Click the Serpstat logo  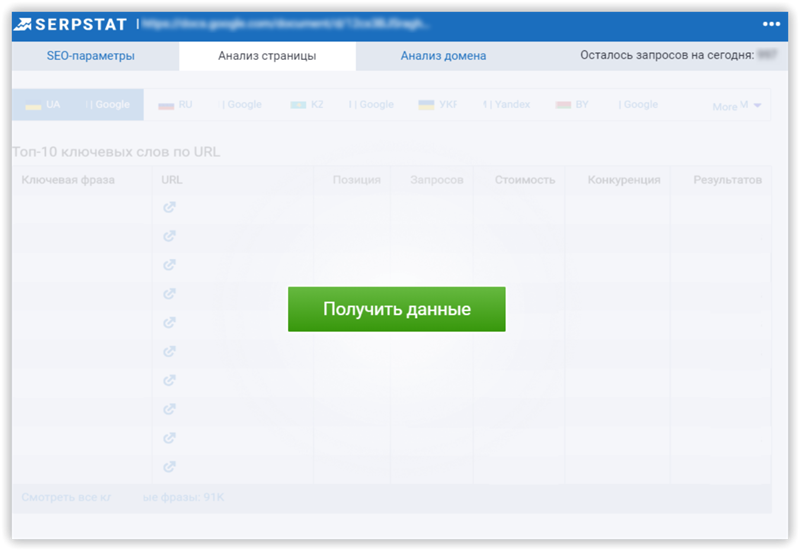pos(70,24)
